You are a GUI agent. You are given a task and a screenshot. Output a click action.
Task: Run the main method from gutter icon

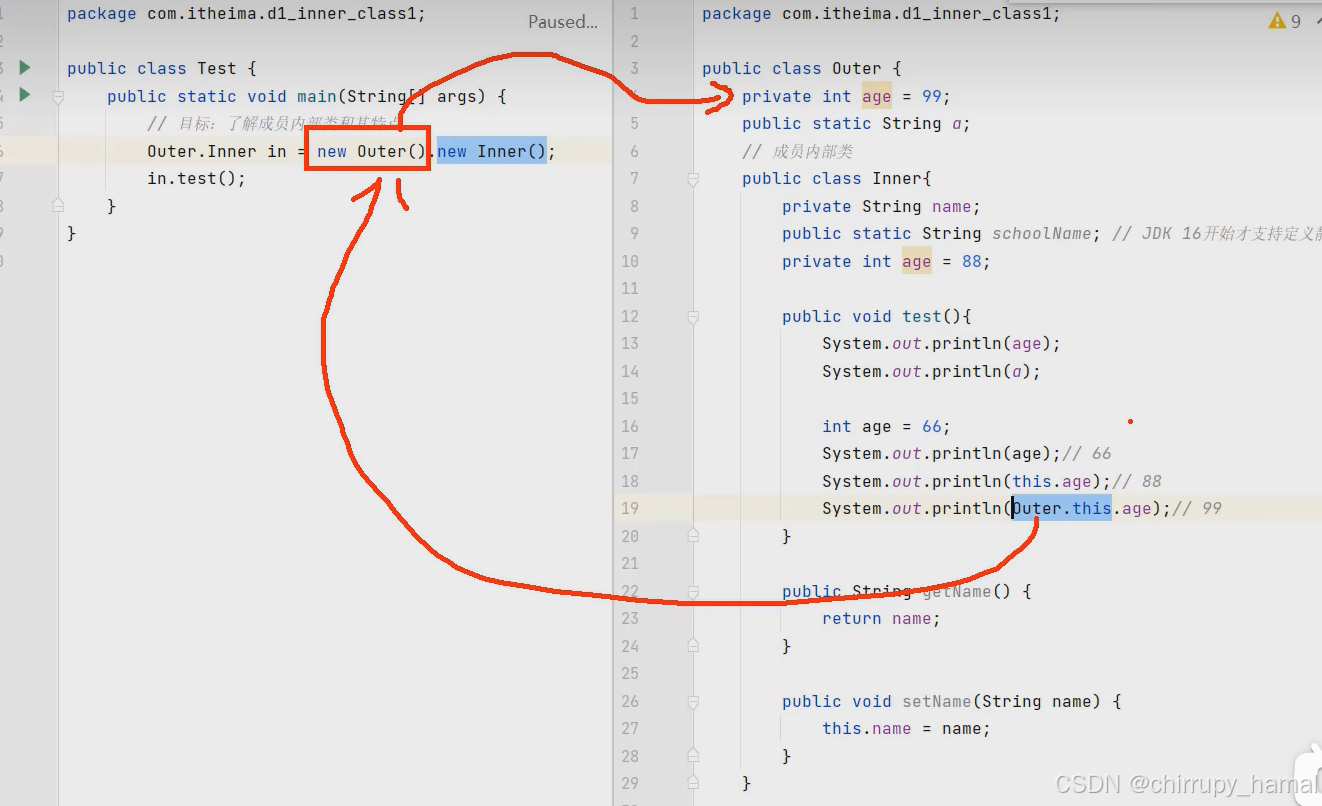point(25,96)
